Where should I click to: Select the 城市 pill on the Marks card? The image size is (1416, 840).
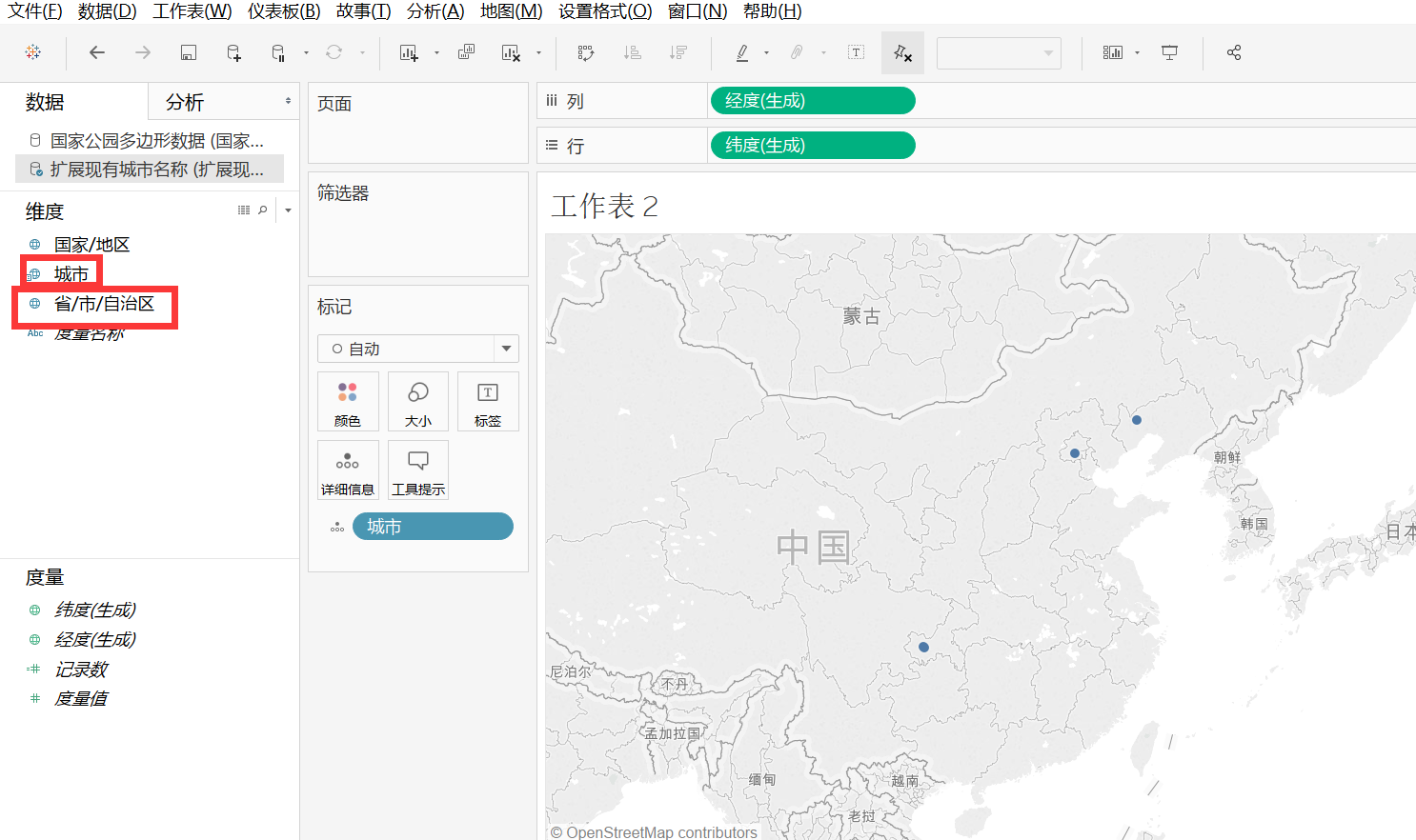433,526
